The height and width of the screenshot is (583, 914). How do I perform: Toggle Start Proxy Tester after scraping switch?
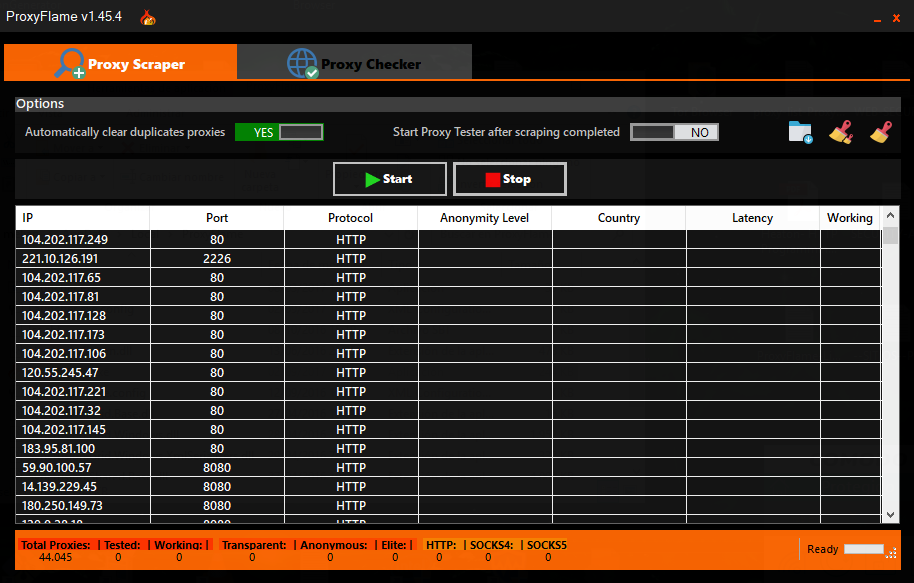674,132
